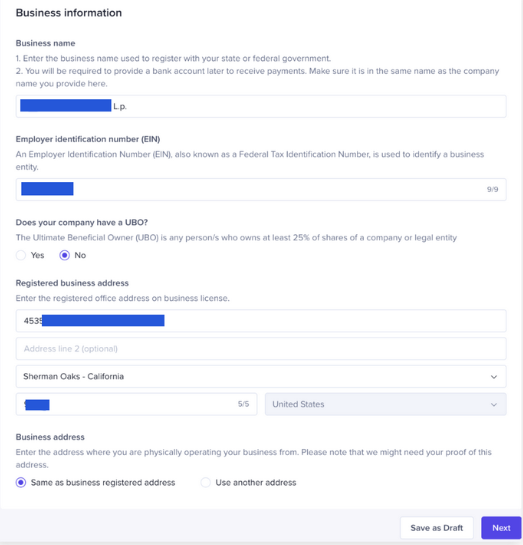Viewport: 523px width, 545px height.
Task: Click the 9/9 character counter in EIN field
Action: click(492, 189)
